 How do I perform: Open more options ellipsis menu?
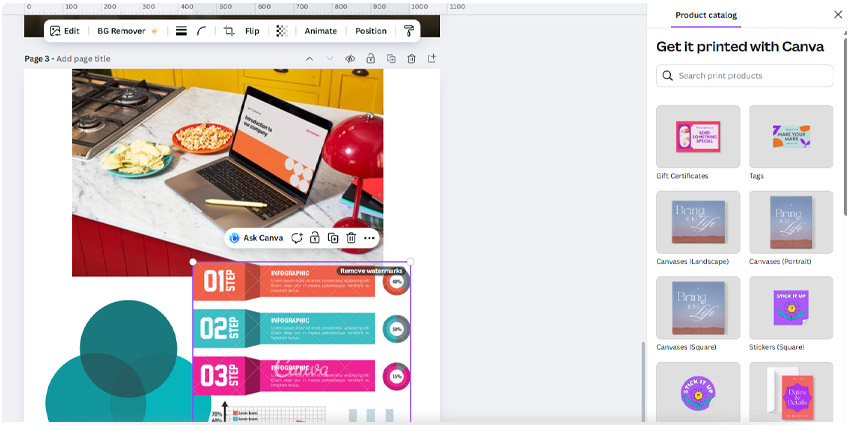(369, 238)
